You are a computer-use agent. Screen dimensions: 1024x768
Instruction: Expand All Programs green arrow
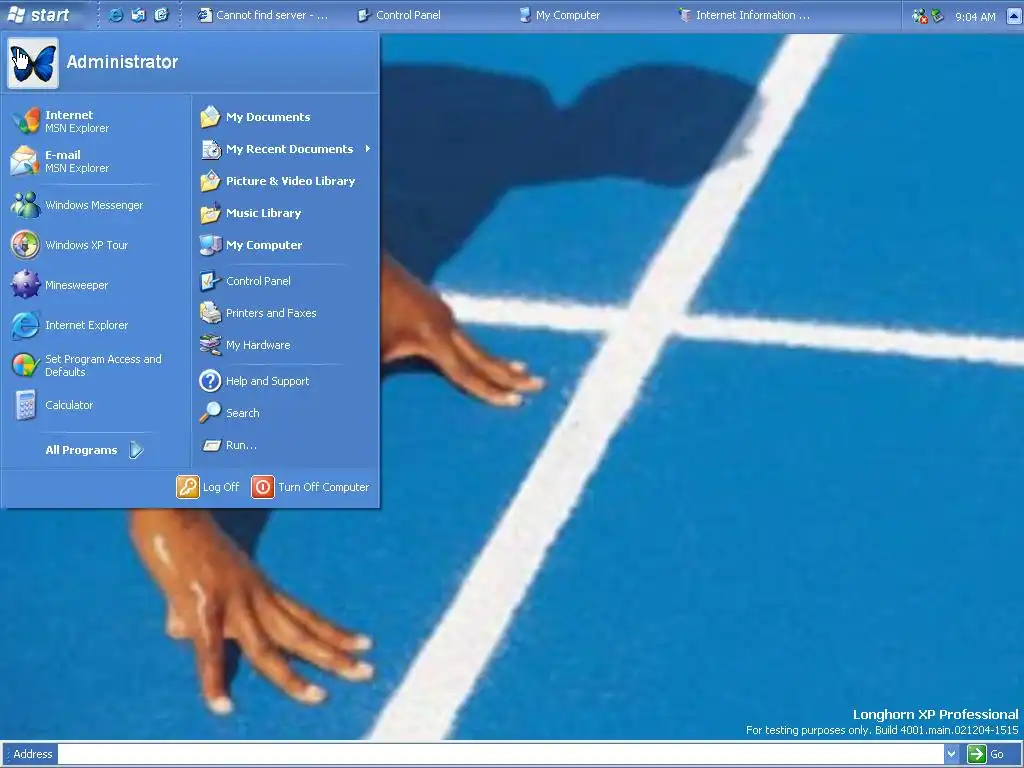pos(136,450)
